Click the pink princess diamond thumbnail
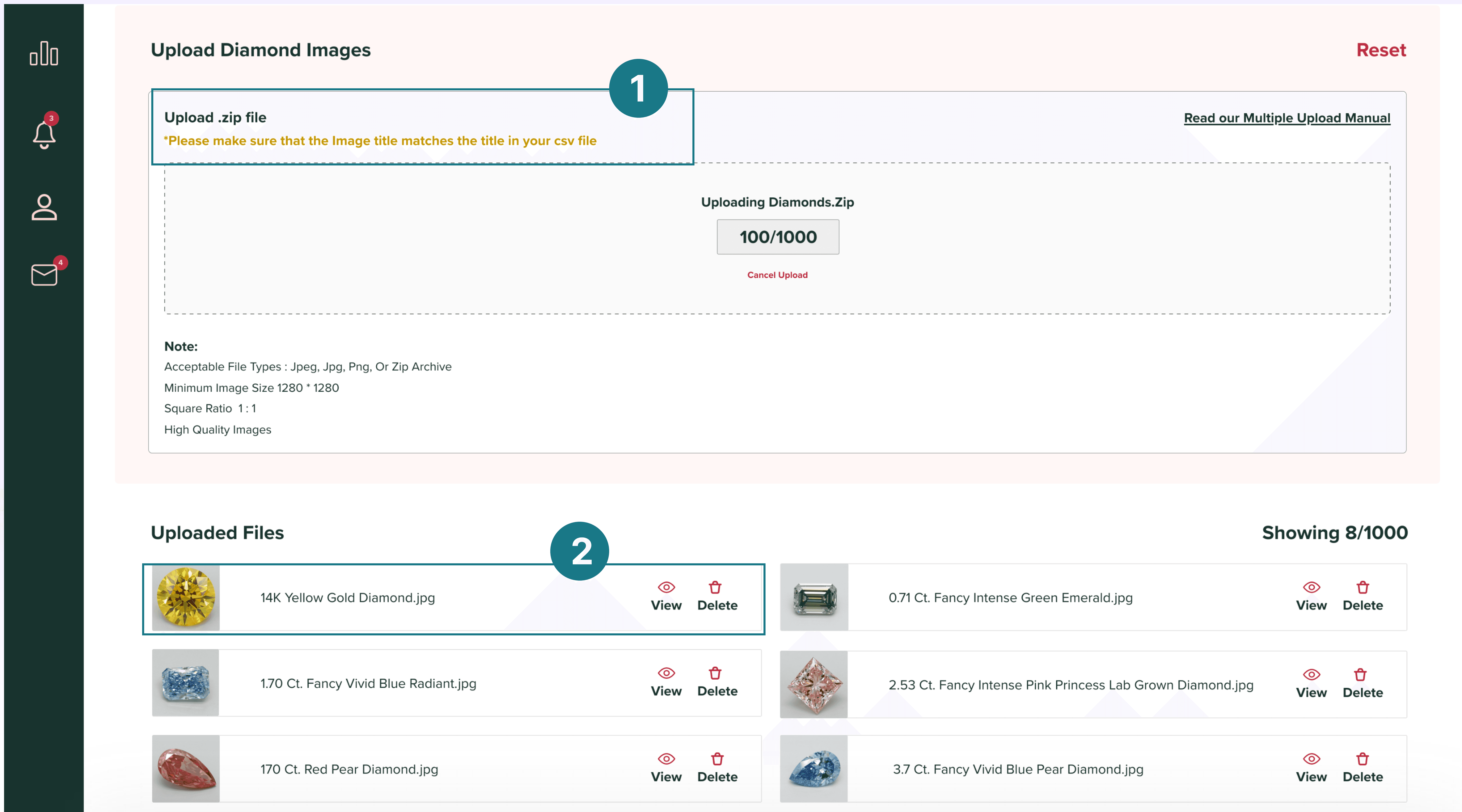This screenshot has width=1462, height=812. point(814,685)
